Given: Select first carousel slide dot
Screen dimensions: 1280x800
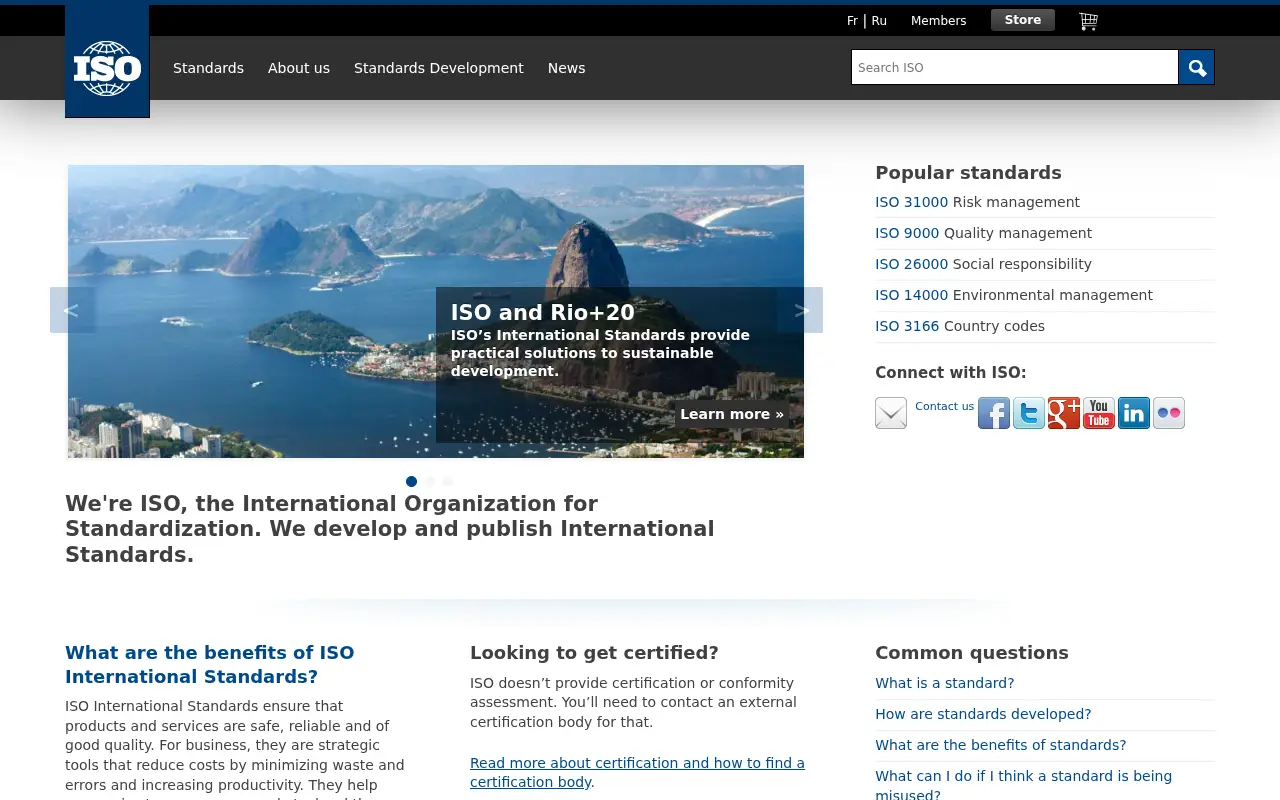Looking at the screenshot, I should [411, 481].
